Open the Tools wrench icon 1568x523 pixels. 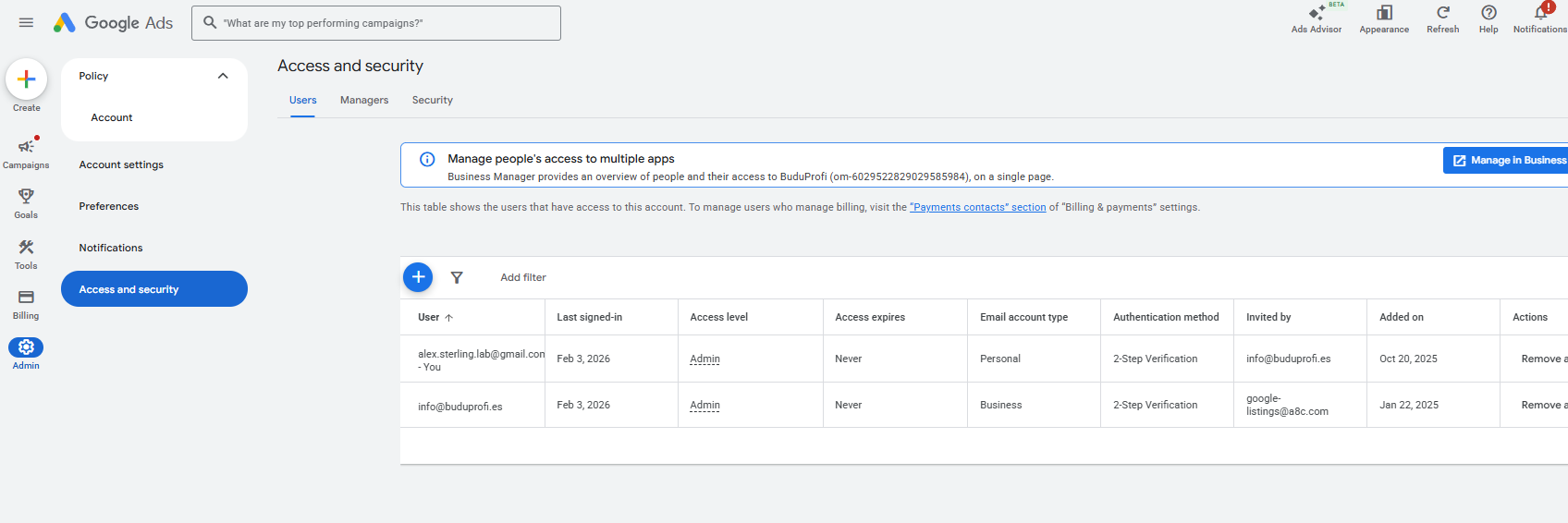pos(26,247)
